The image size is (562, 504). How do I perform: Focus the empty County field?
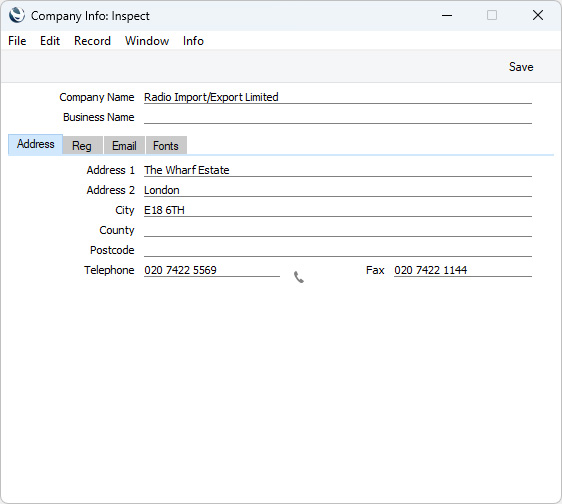[x=338, y=230]
